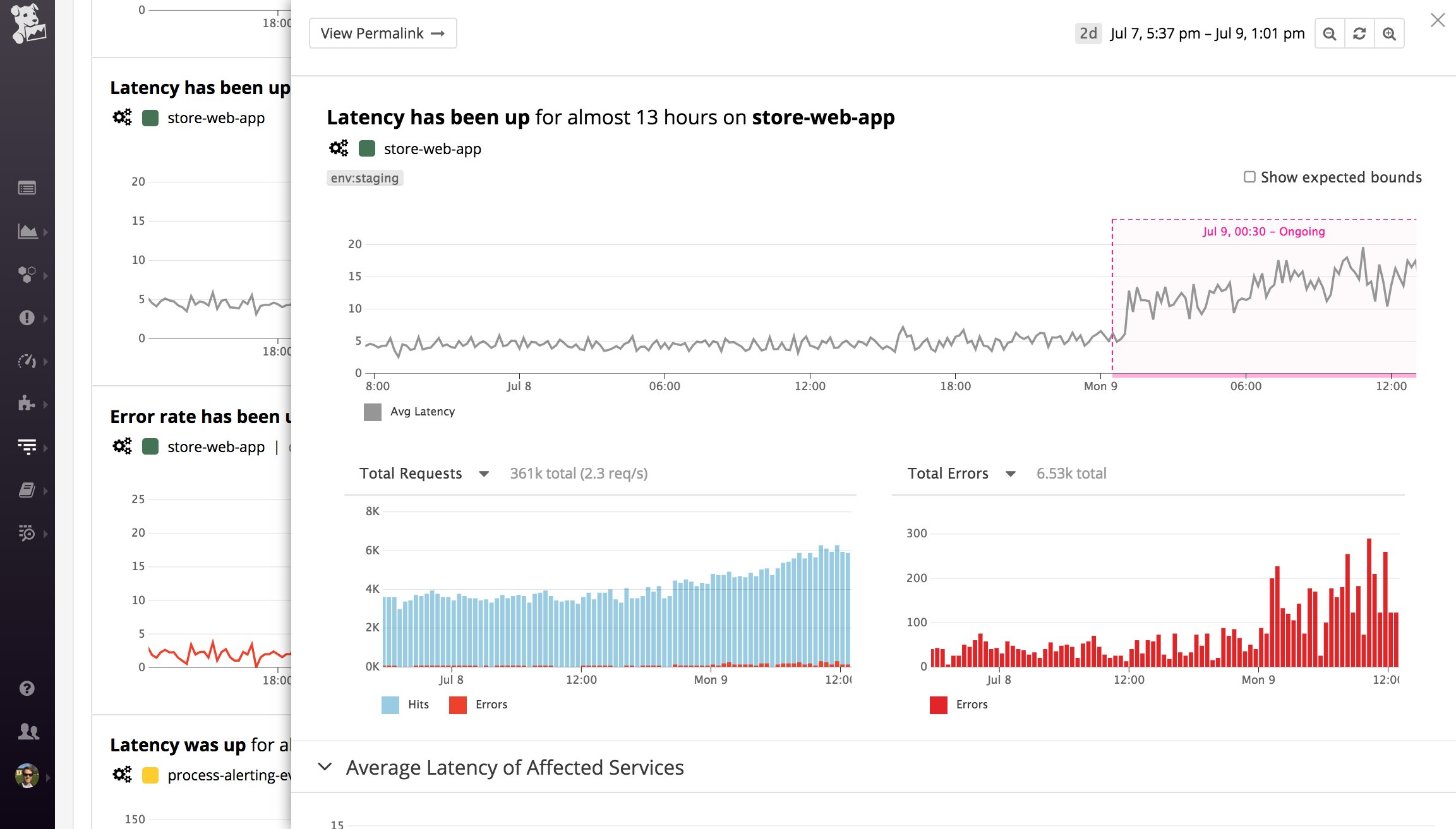Viewport: 1456px width, 829px height.
Task: Open View Permalink
Action: click(382, 33)
